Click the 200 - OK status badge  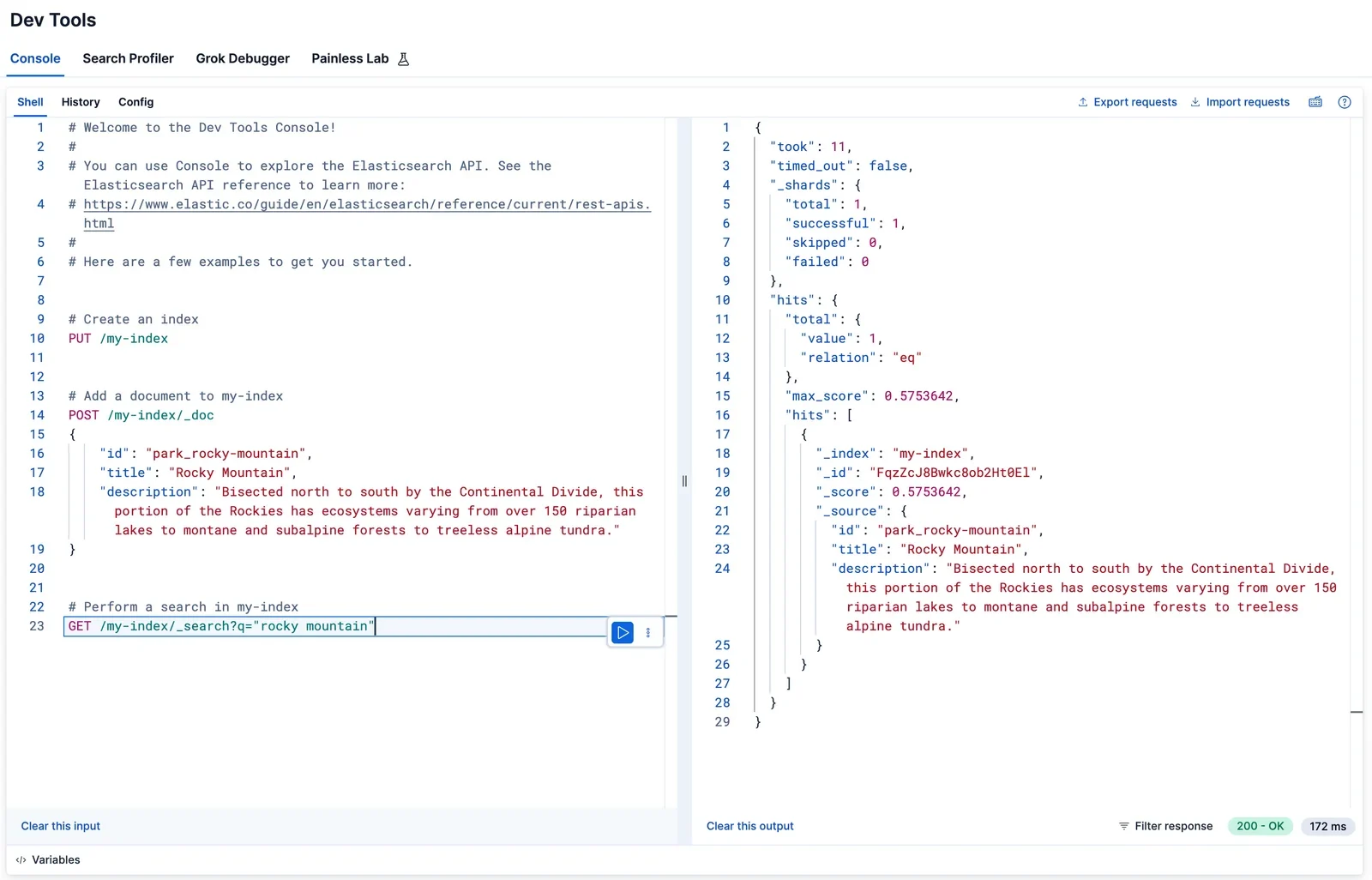[x=1260, y=826]
